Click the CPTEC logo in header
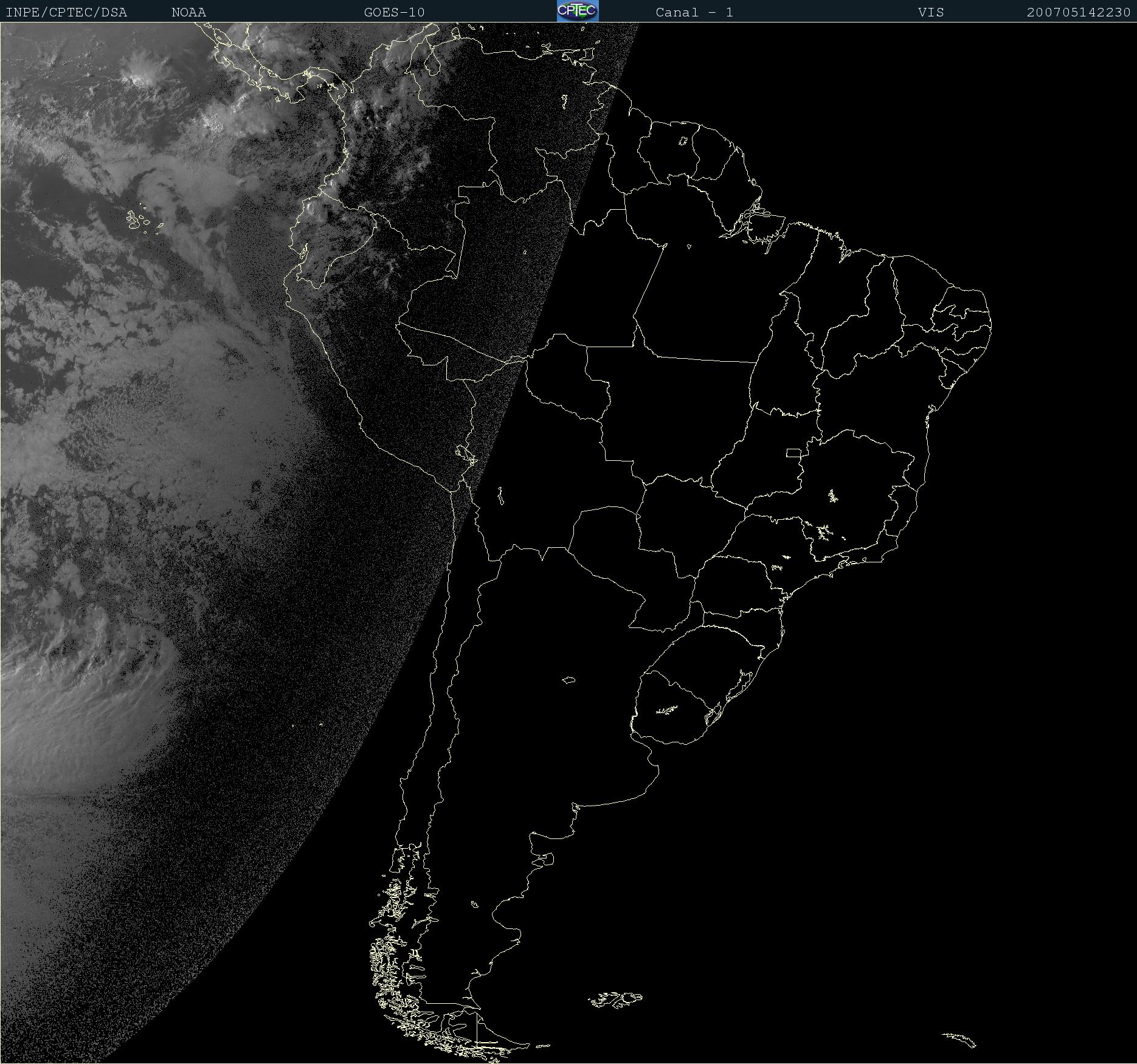This screenshot has height=1064, width=1137. tap(578, 11)
